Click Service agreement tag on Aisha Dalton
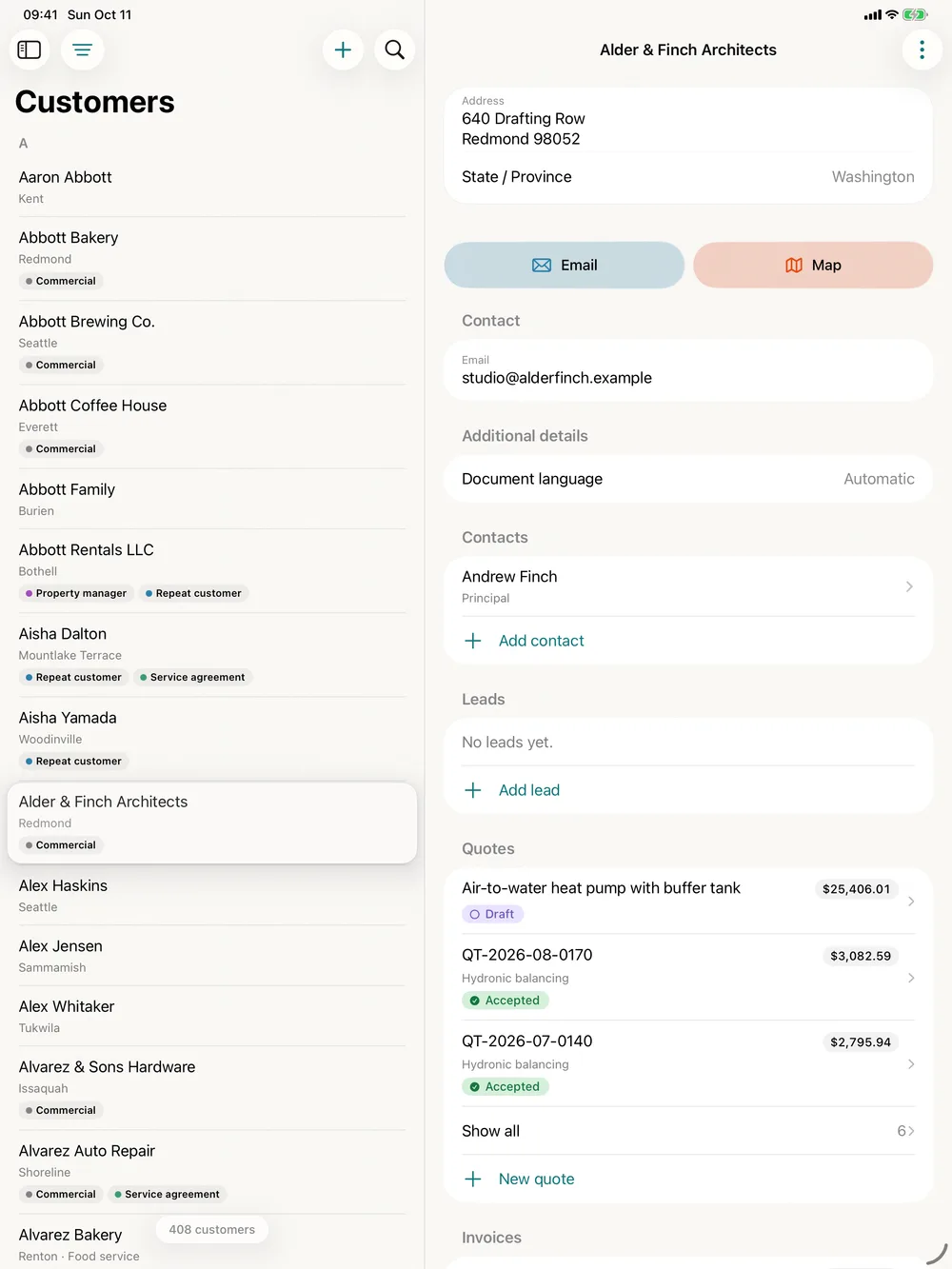 (x=191, y=677)
